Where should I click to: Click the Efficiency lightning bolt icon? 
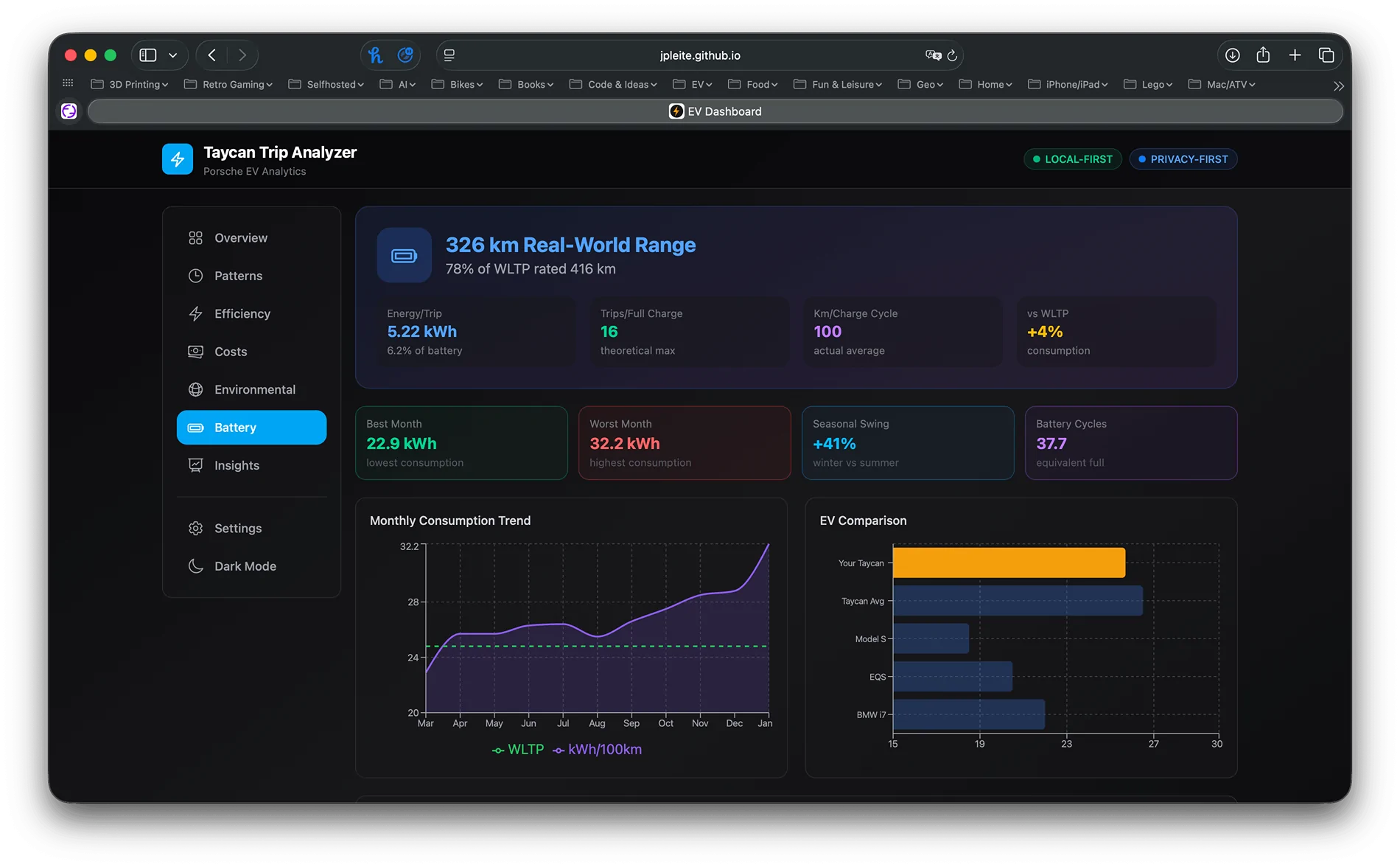coord(195,313)
